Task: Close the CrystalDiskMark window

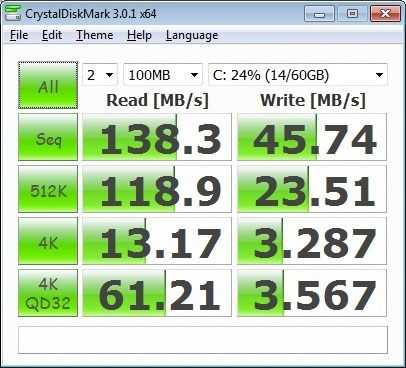Action: coord(385,14)
